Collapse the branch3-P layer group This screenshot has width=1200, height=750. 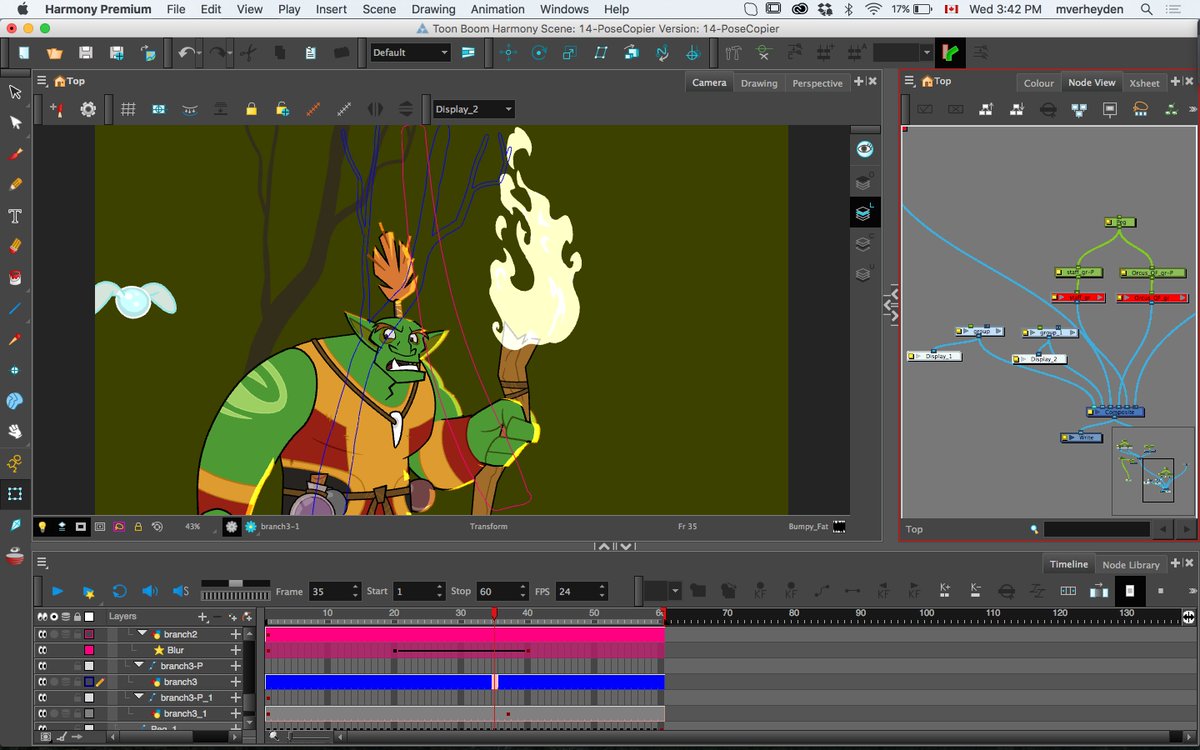click(139, 666)
